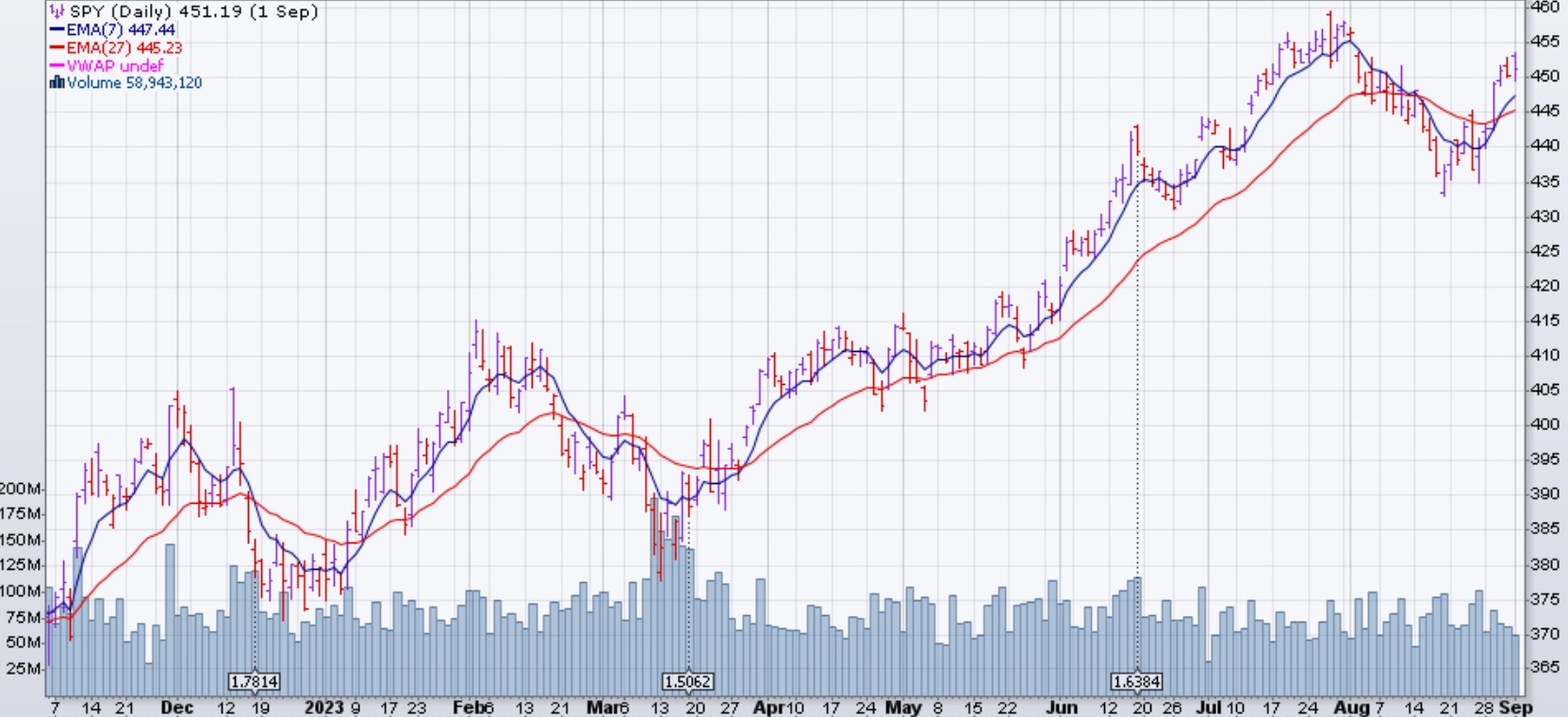Click the EMA(27) 445.23 legend label
The width and height of the screenshot is (1568, 717).
click(x=124, y=48)
